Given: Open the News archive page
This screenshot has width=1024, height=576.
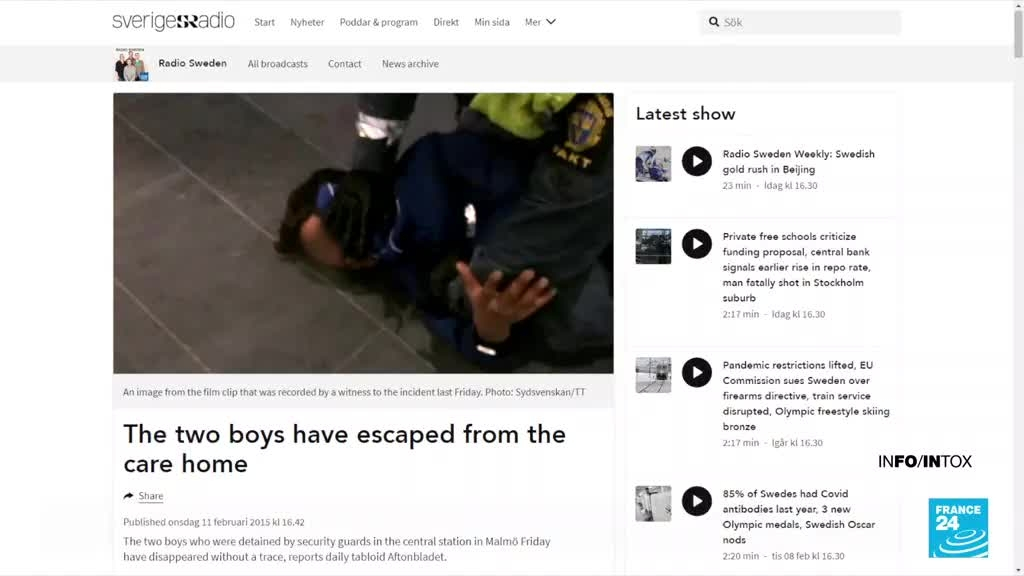Looking at the screenshot, I should click(x=410, y=63).
